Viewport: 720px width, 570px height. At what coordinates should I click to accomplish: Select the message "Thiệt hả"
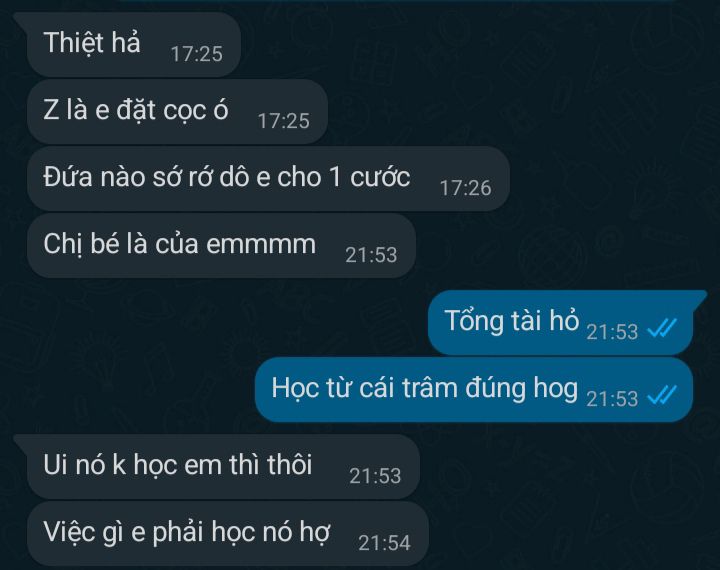134,45
